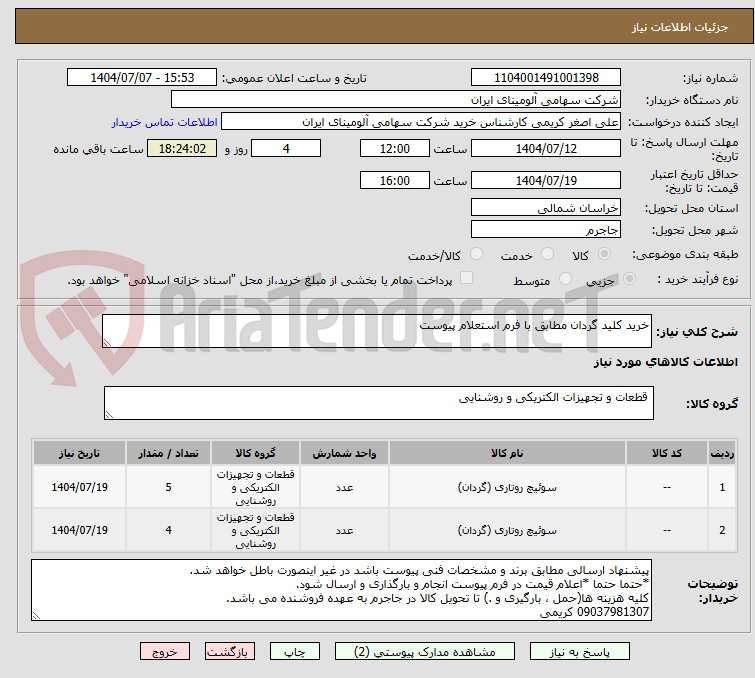
Task: Click the 12:00 time field
Action: point(394,148)
